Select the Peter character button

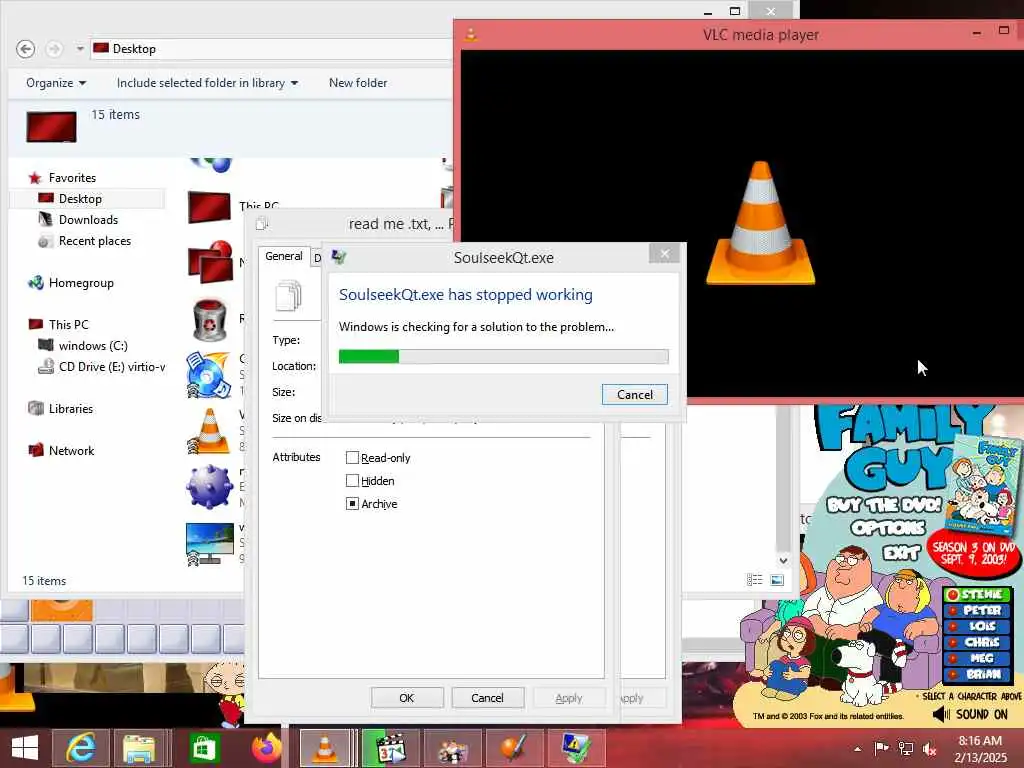(x=976, y=610)
